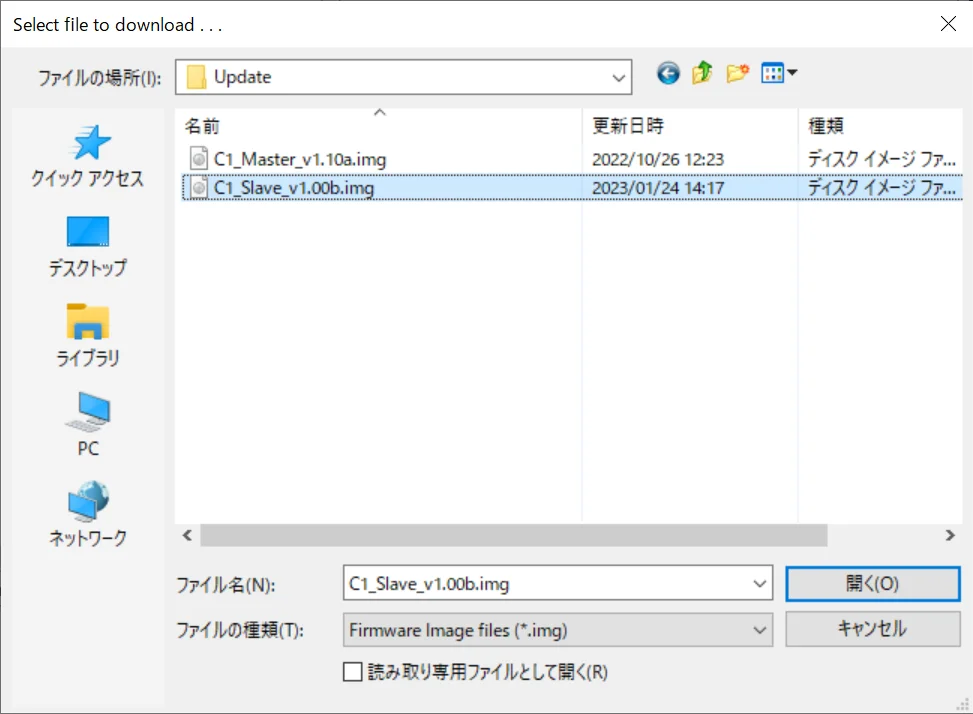This screenshot has height=714, width=973.
Task: Click the Open (開く) button
Action: click(872, 584)
